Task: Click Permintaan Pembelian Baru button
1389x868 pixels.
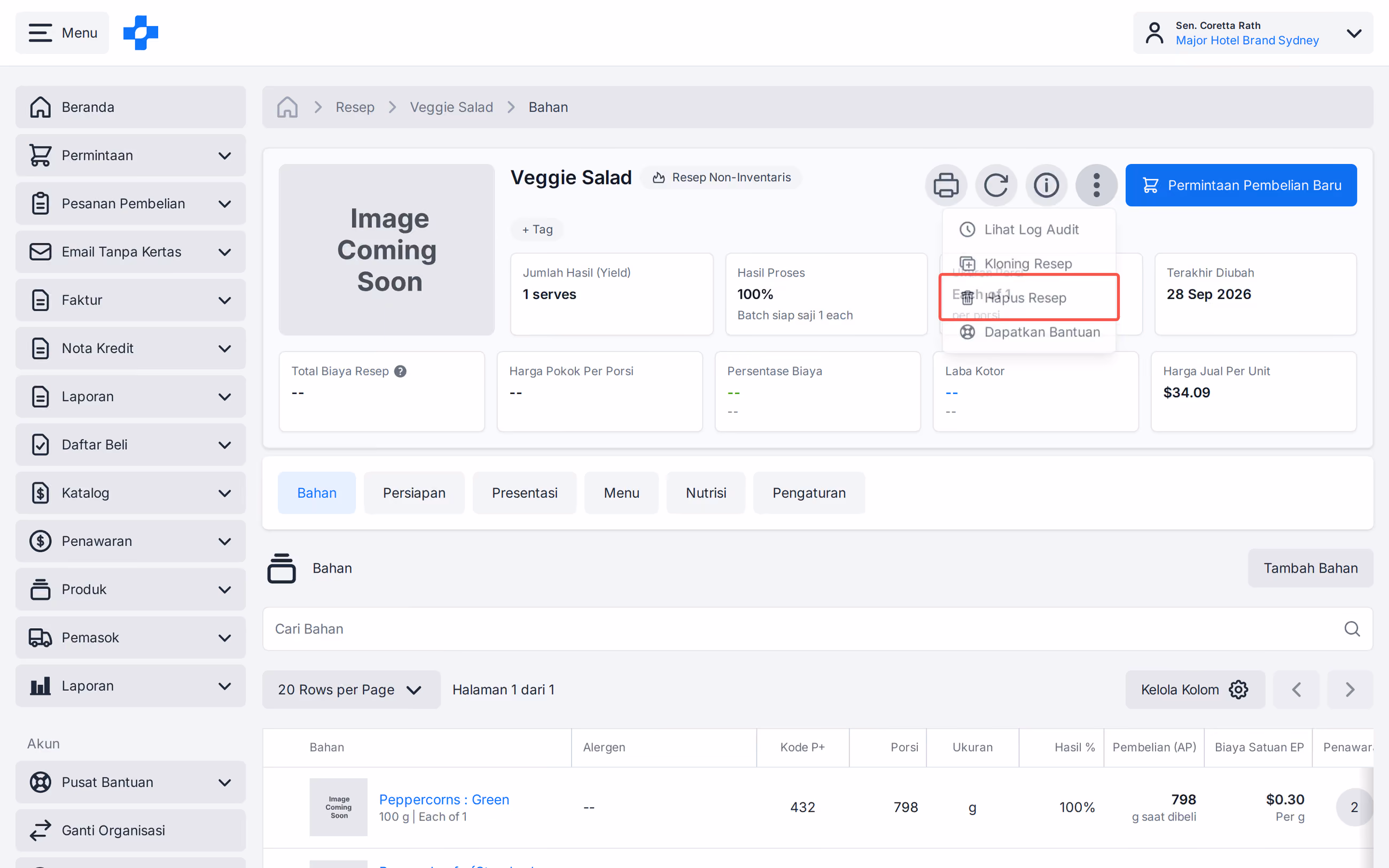Action: pyautogui.click(x=1241, y=185)
